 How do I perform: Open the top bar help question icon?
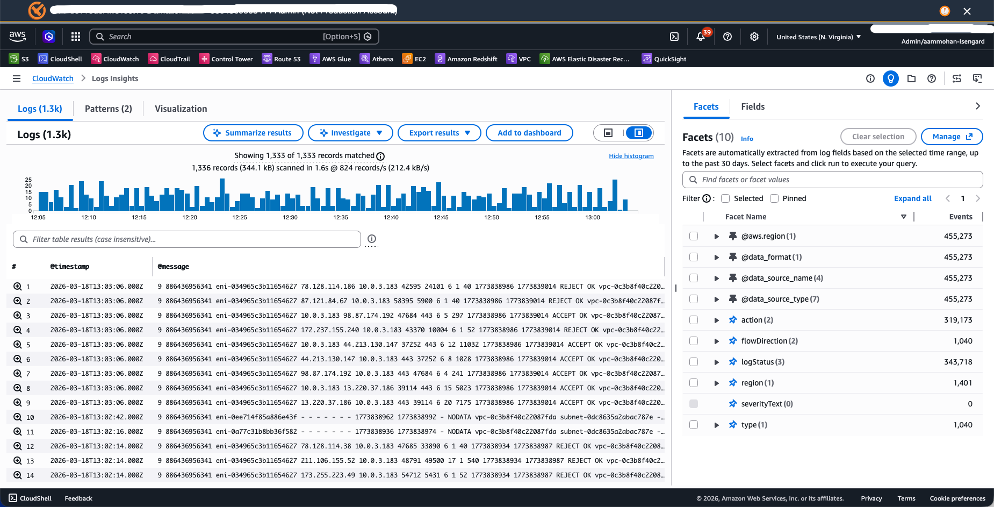click(728, 37)
